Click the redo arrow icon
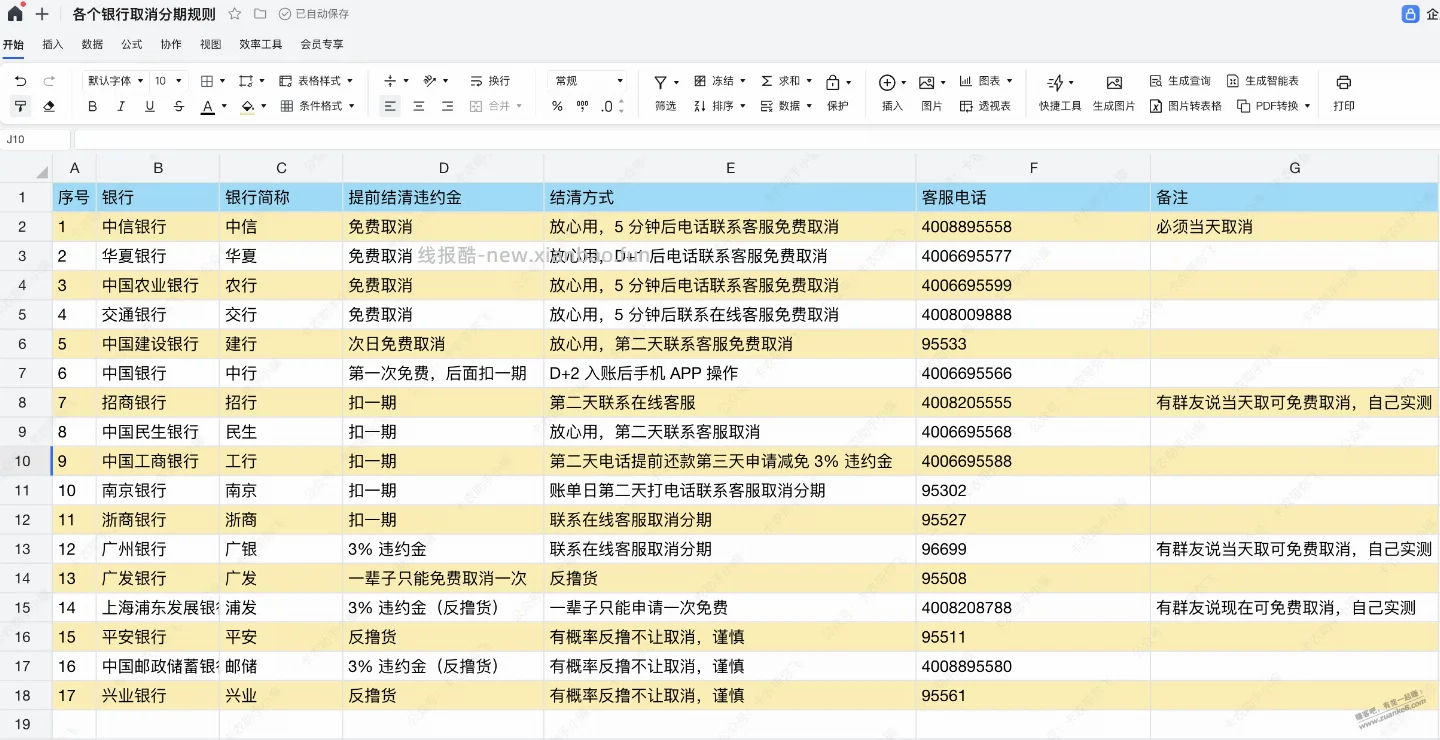1440x740 pixels. tap(49, 81)
